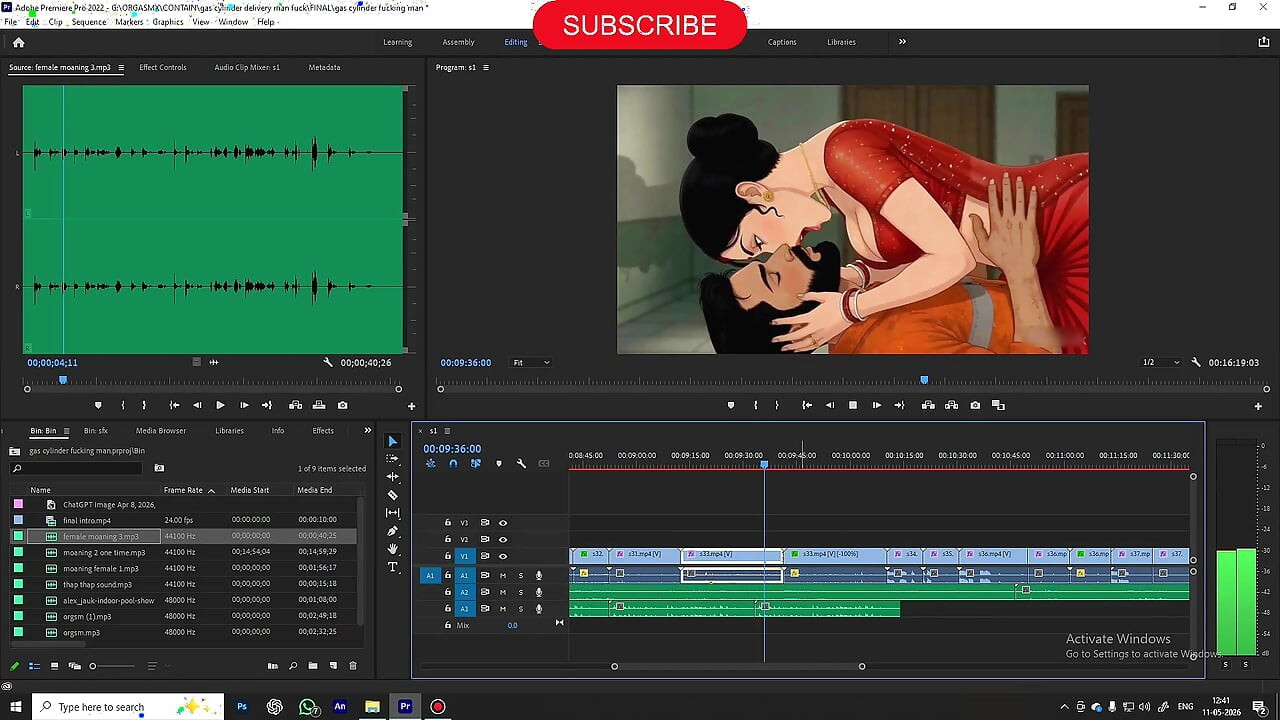1280x720 pixels.
Task: Click the Home icon in workspace bar
Action: click(x=18, y=42)
